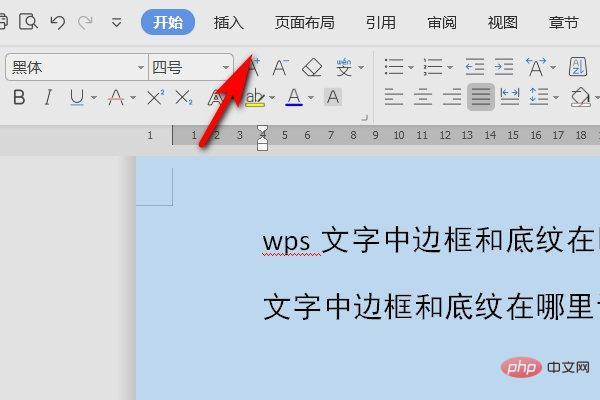Screen dimensions: 600x400
Task: Open the 页面布局 tab
Action: coord(305,23)
